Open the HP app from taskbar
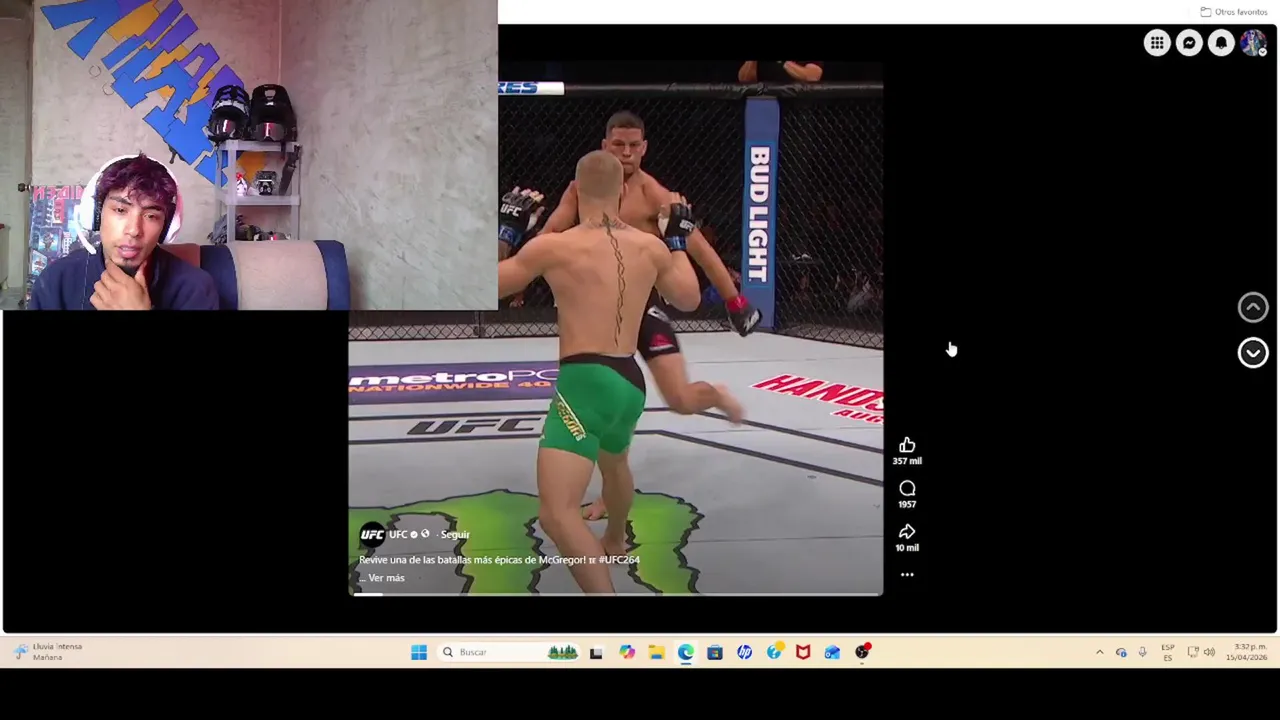The height and width of the screenshot is (720, 1280). point(744,652)
